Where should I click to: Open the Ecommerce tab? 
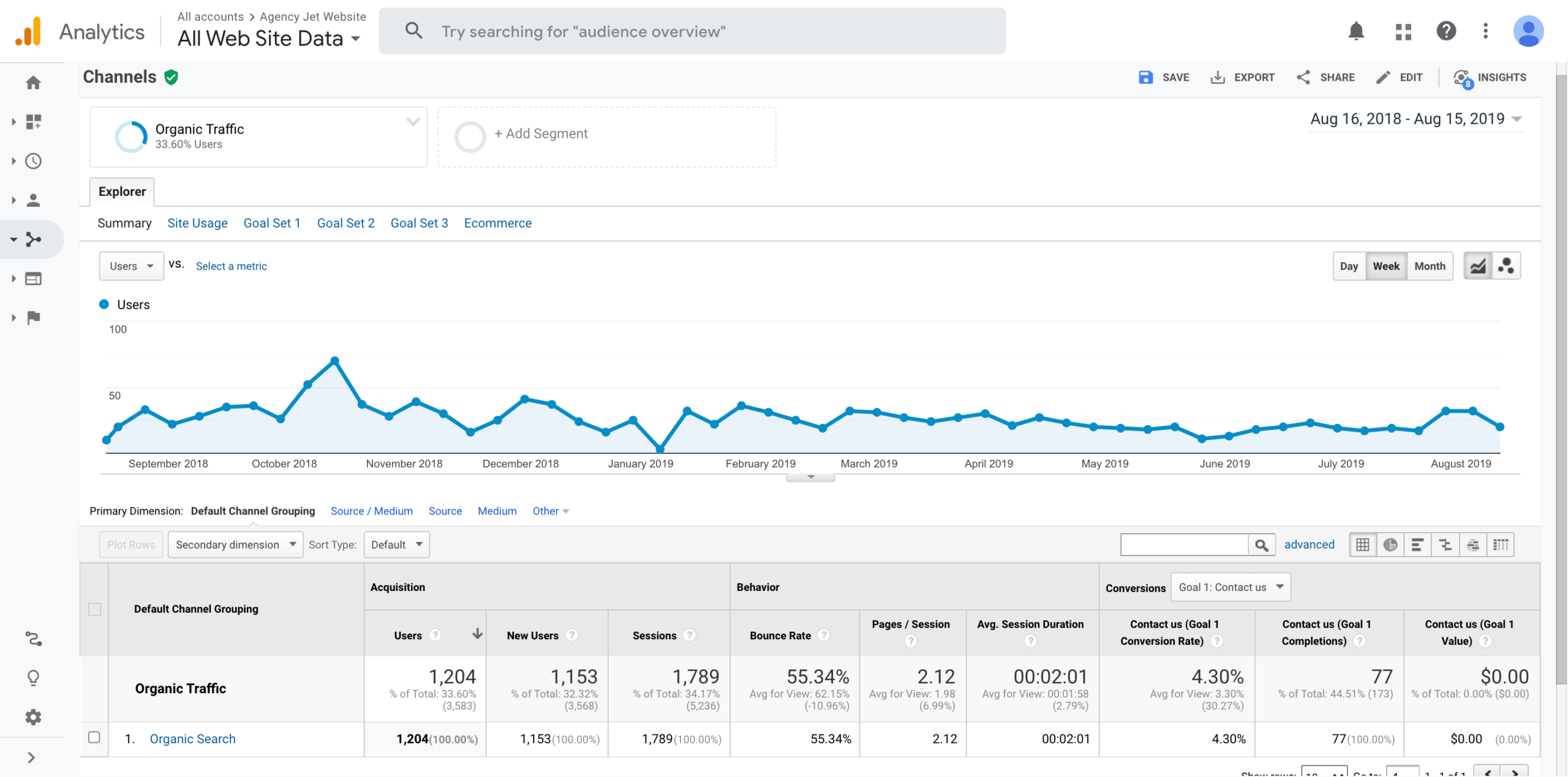[x=497, y=223]
